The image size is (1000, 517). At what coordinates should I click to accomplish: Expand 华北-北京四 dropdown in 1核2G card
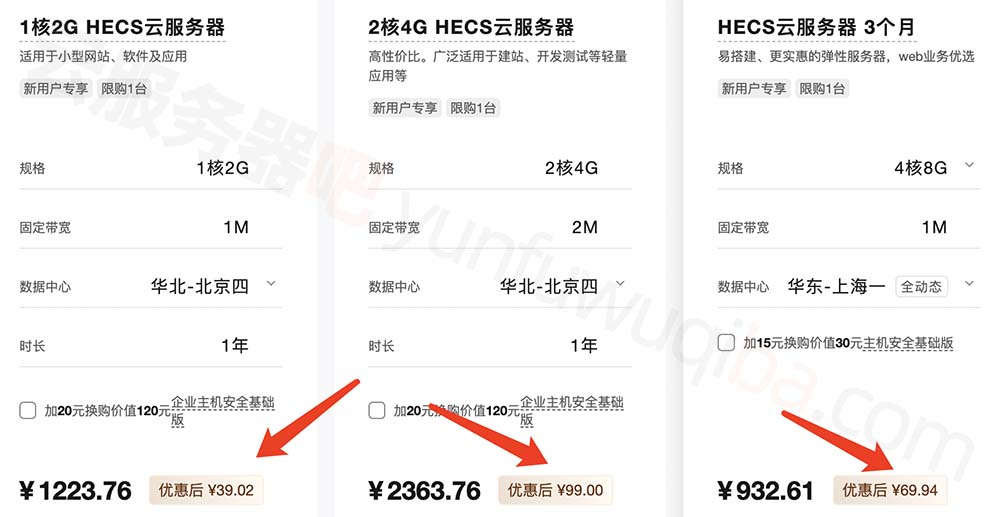tap(271, 284)
